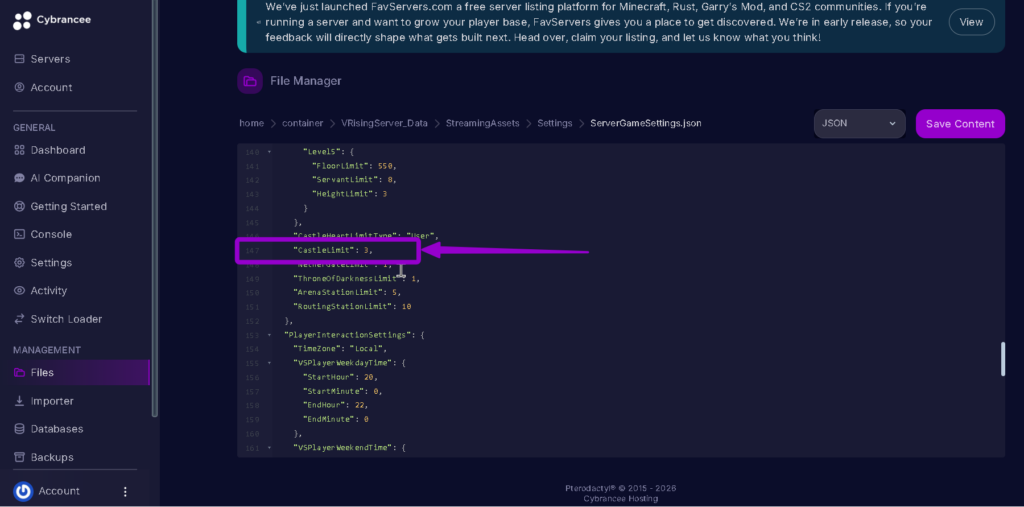The height and width of the screenshot is (507, 1024).
Task: Open the Importer page
Action: [x=52, y=401]
